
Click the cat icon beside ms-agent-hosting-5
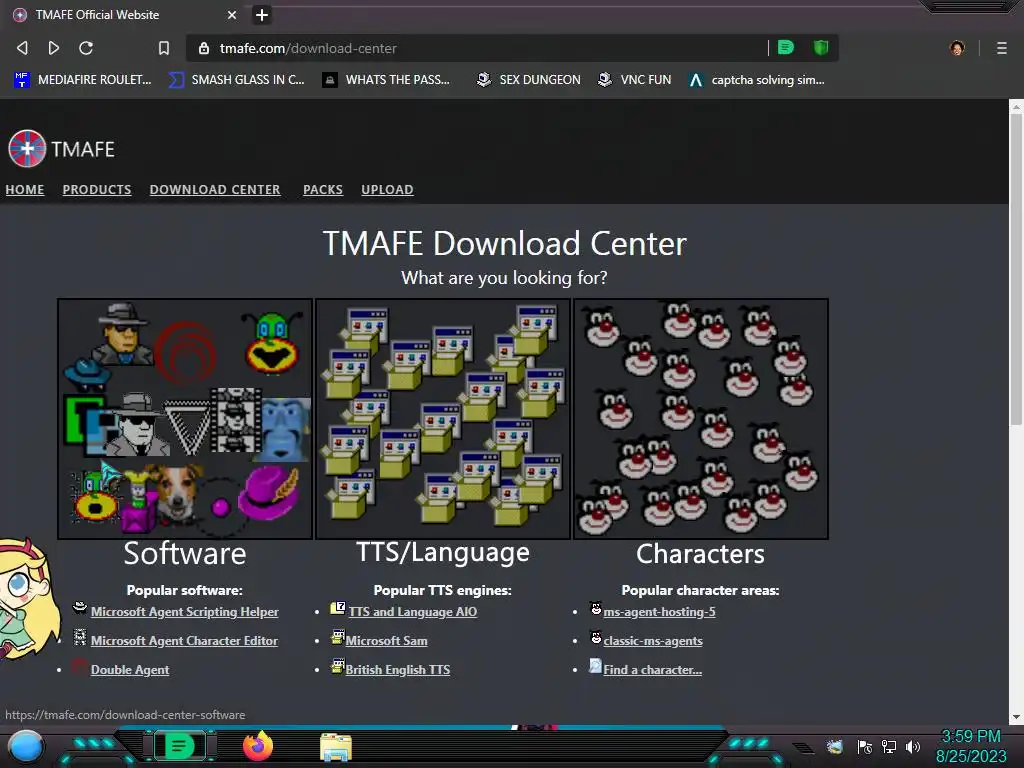click(596, 608)
